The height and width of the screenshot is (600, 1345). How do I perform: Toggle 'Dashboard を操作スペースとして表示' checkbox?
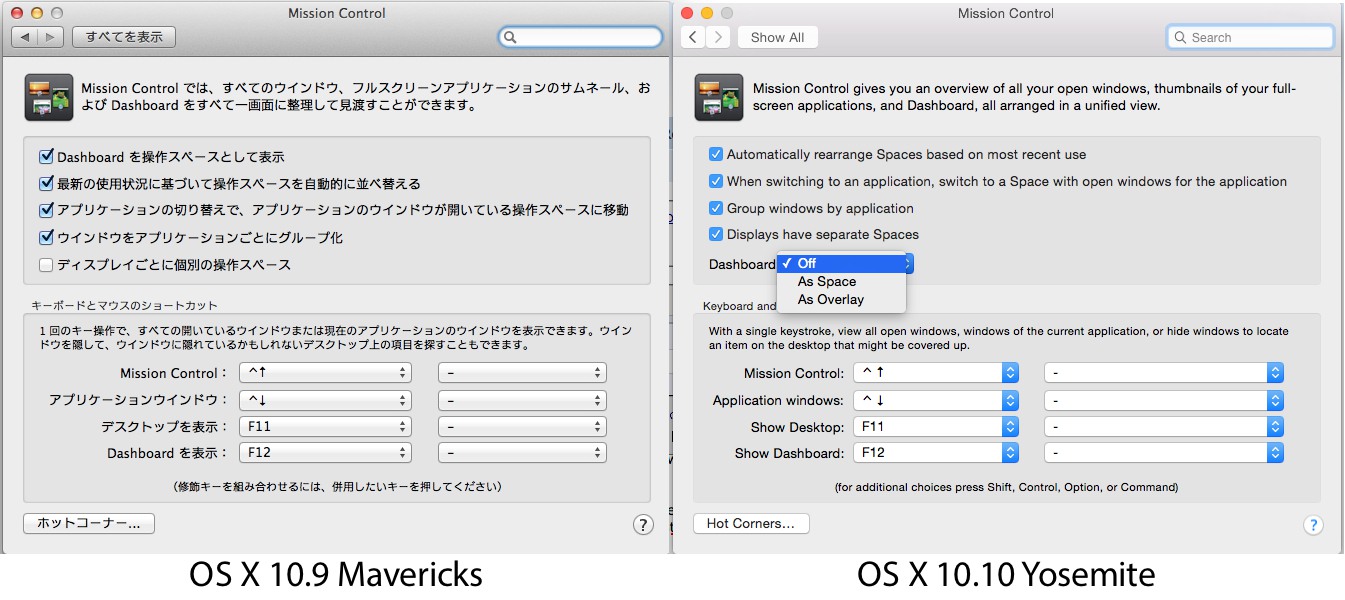click(46, 157)
